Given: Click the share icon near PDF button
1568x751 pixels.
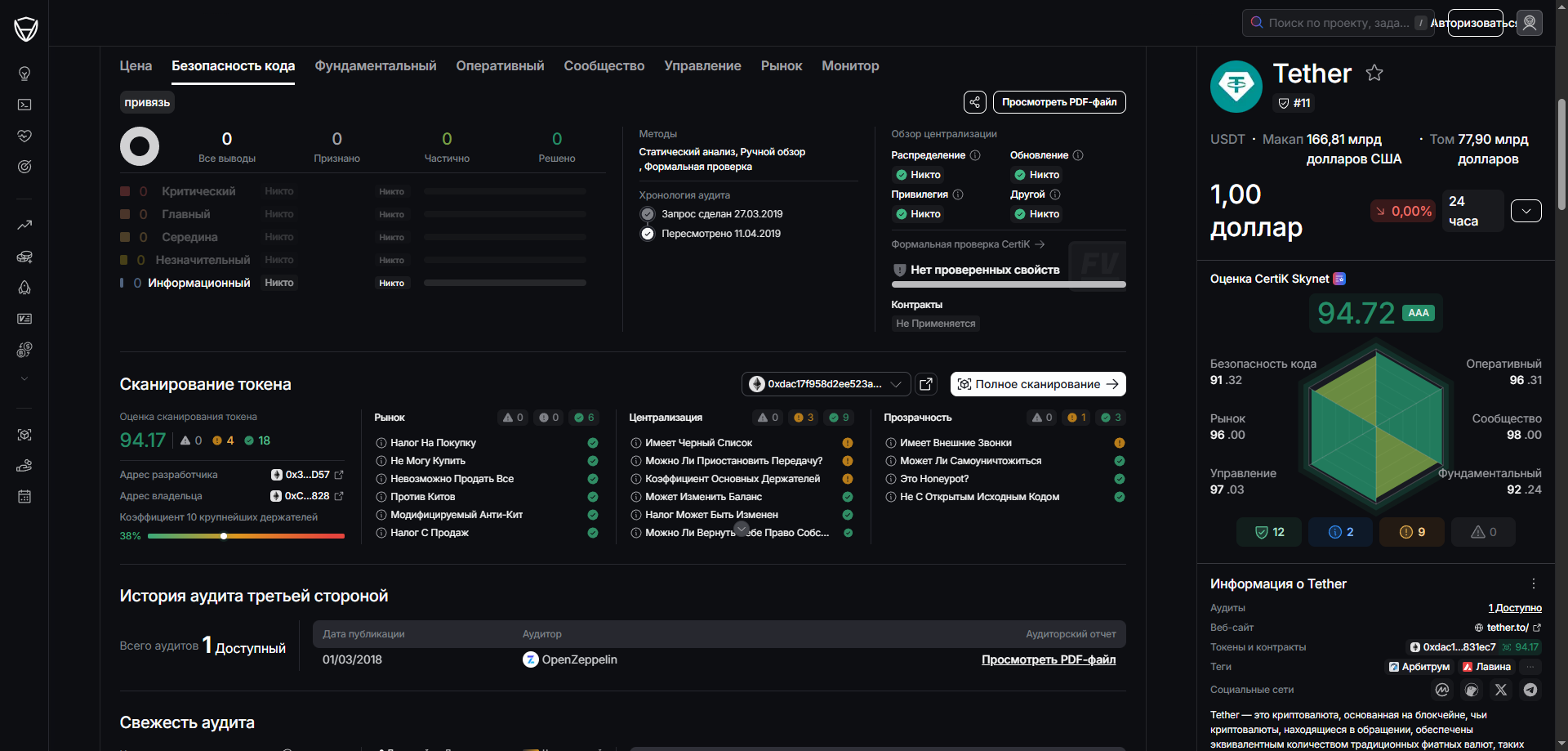Looking at the screenshot, I should click(974, 102).
